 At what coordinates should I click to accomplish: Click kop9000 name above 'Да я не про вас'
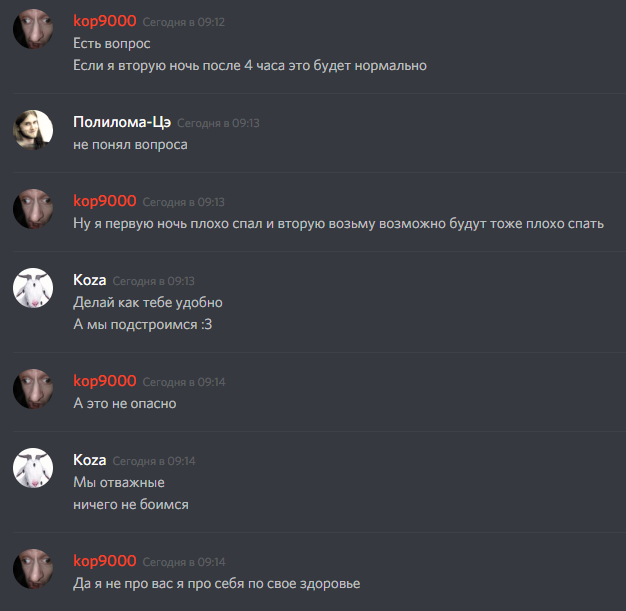pyautogui.click(x=105, y=561)
